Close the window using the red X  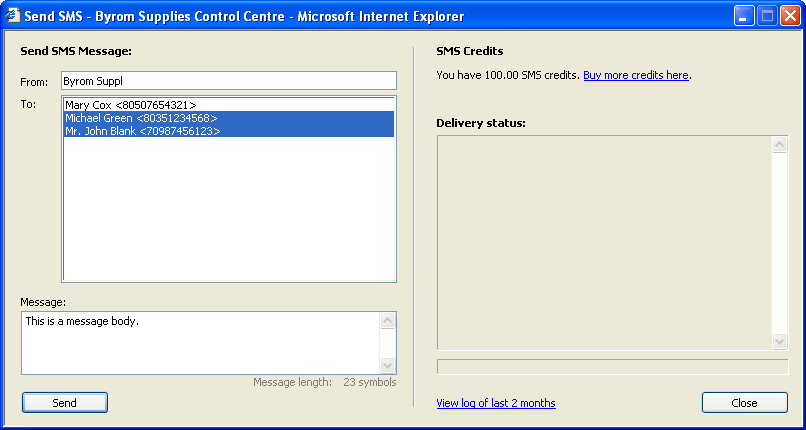pos(789,16)
